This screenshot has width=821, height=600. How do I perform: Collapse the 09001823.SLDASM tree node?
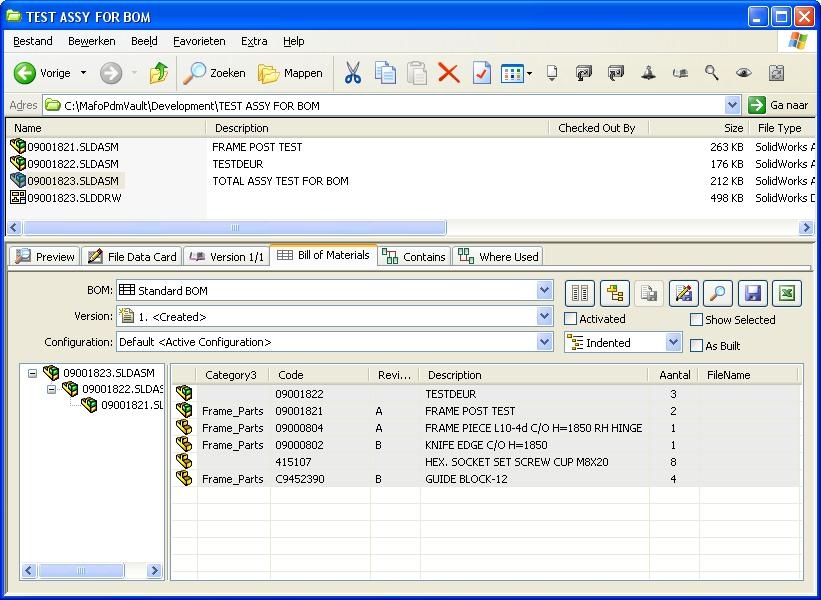tap(33, 373)
